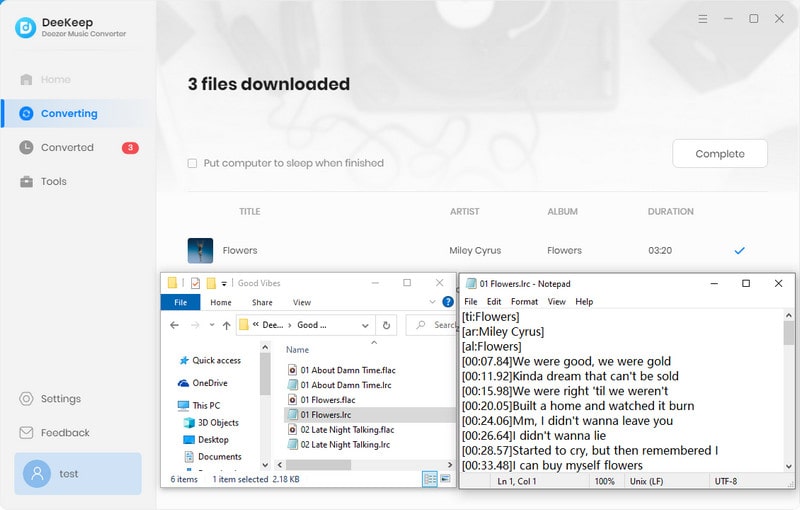
Task: Click the File Explorer refresh icon
Action: (386, 325)
